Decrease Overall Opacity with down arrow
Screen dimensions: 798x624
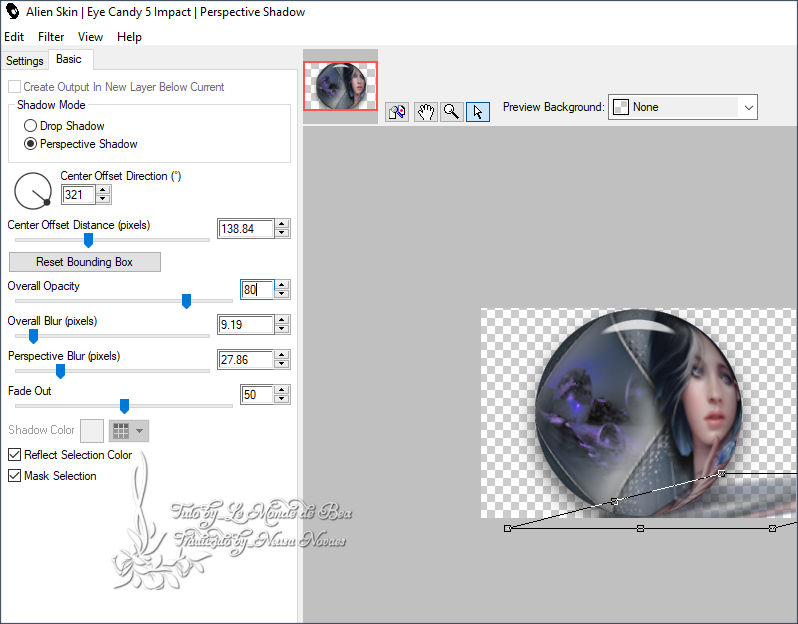tap(282, 294)
